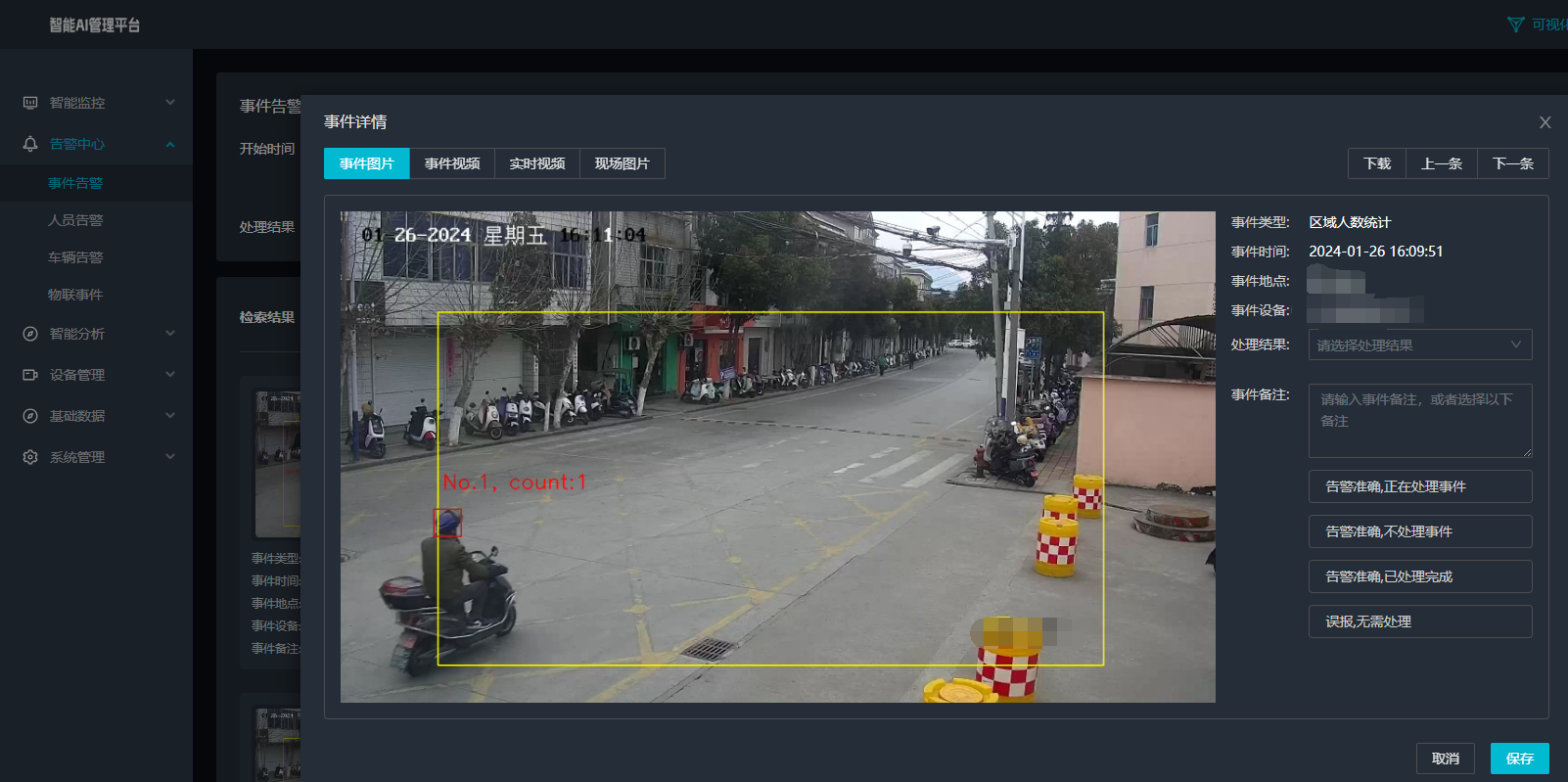The image size is (1568, 782).
Task: Expand the 系统管理 chevron arrow
Action: (x=170, y=456)
